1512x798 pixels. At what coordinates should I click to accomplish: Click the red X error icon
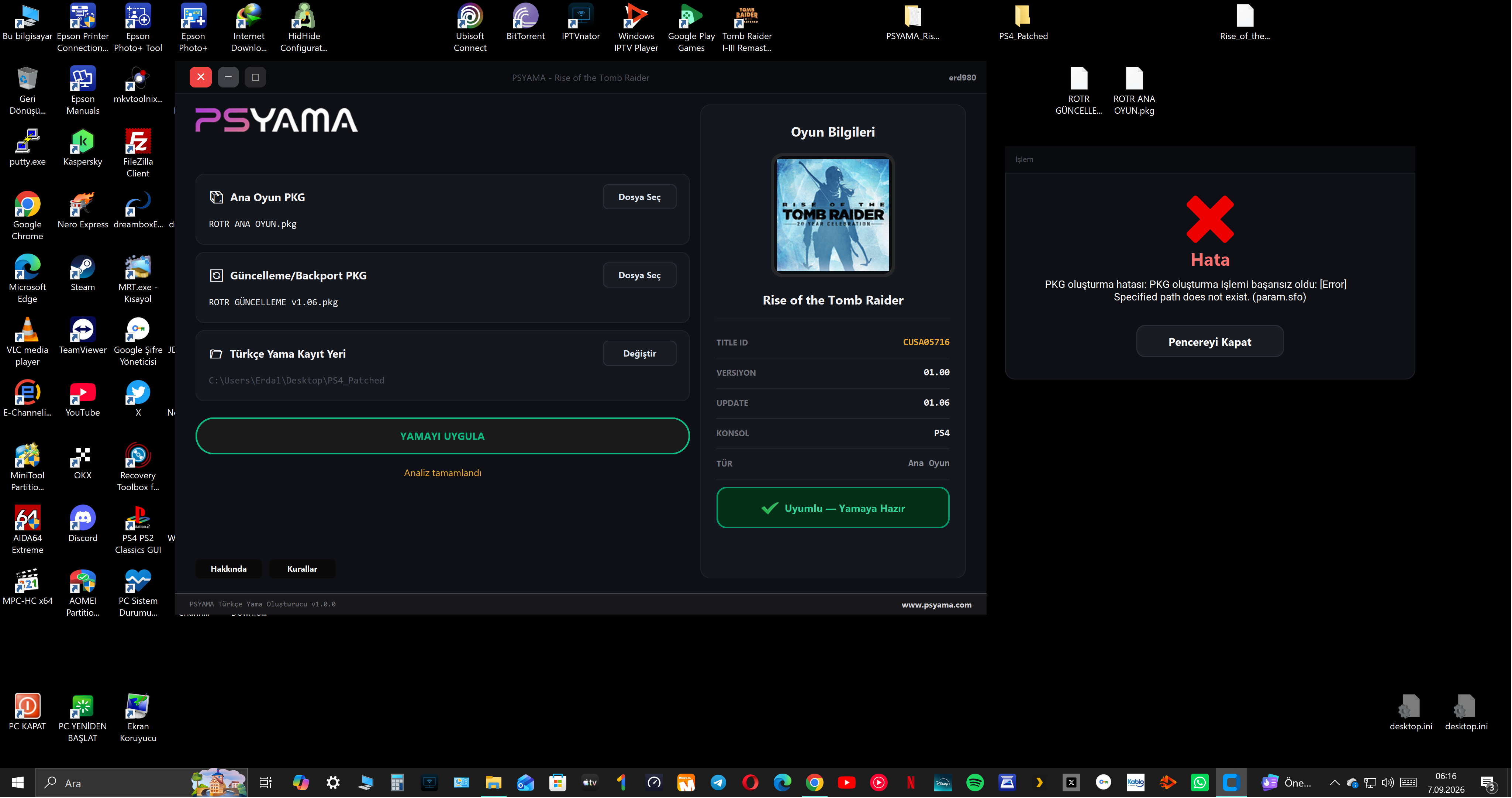(1209, 220)
